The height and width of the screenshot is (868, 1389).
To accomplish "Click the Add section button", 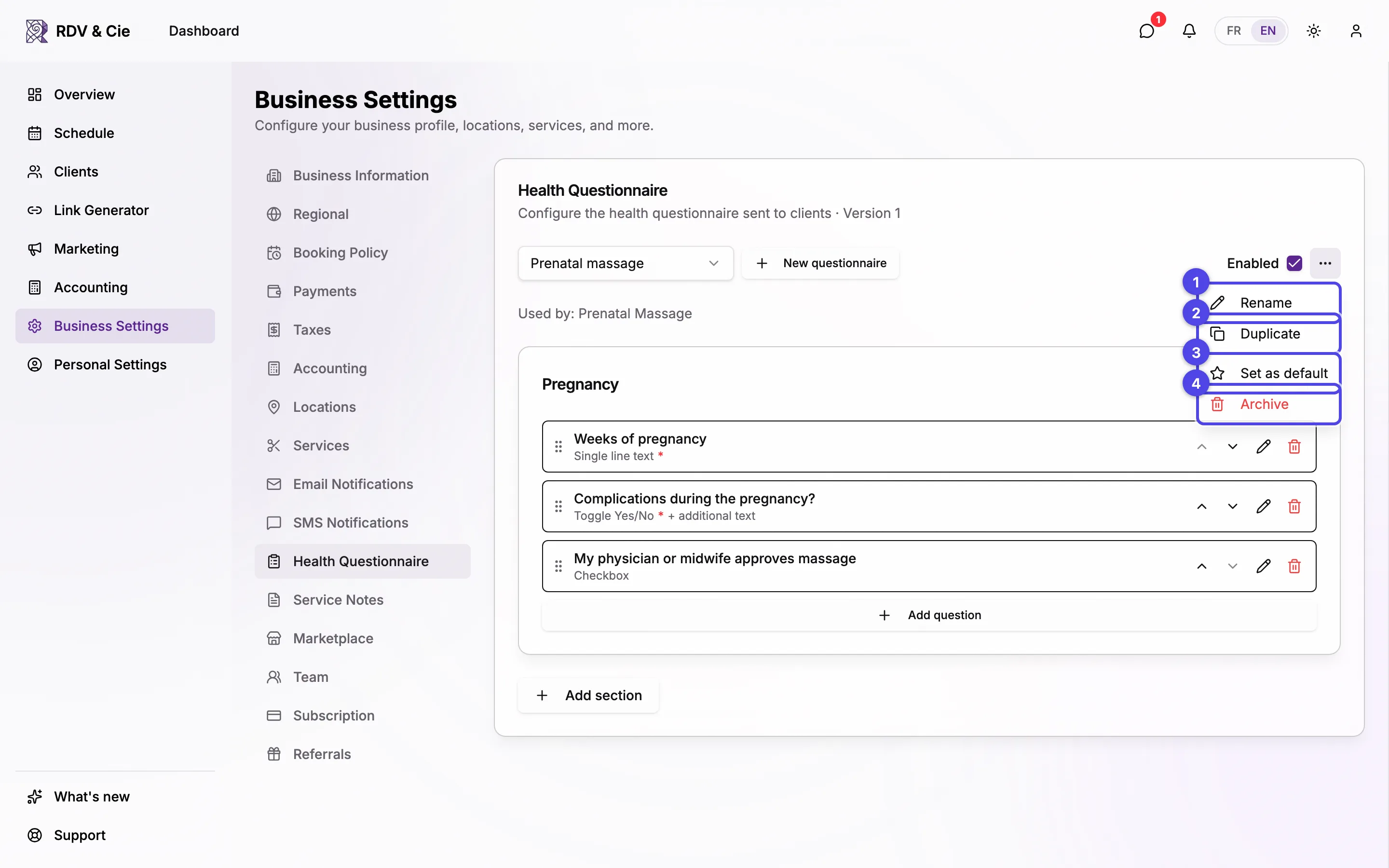I will coord(588,695).
